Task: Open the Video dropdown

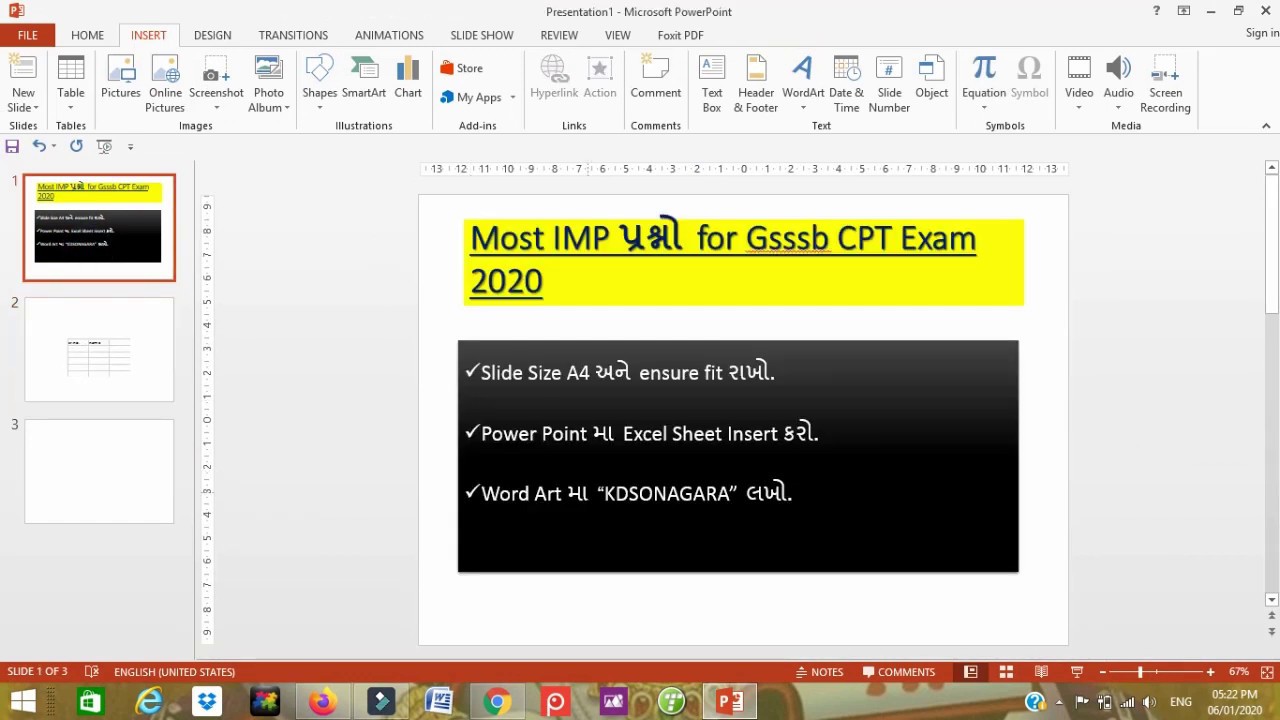Action: (x=1079, y=108)
